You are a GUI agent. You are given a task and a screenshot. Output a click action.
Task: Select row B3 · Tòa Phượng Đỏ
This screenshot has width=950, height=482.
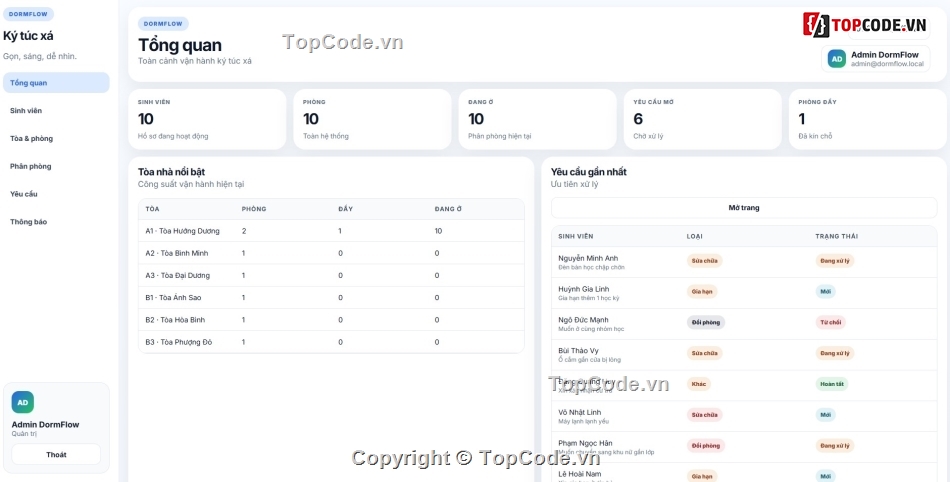pos(331,342)
